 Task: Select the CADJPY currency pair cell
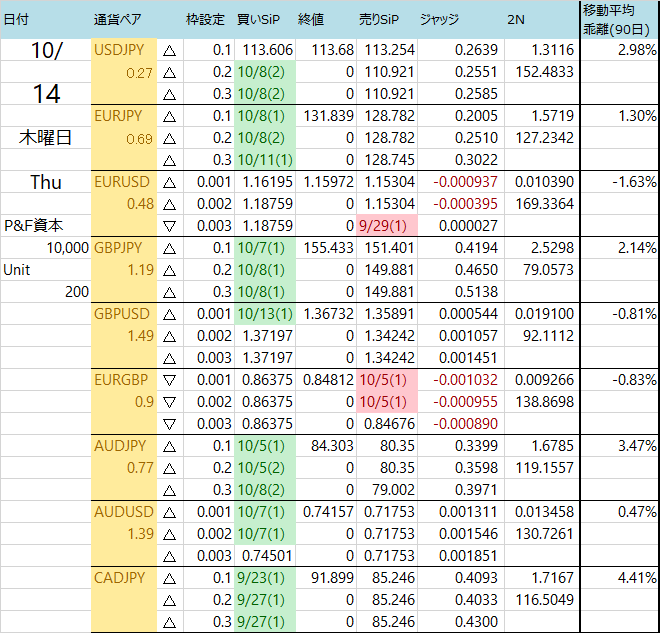(x=124, y=577)
